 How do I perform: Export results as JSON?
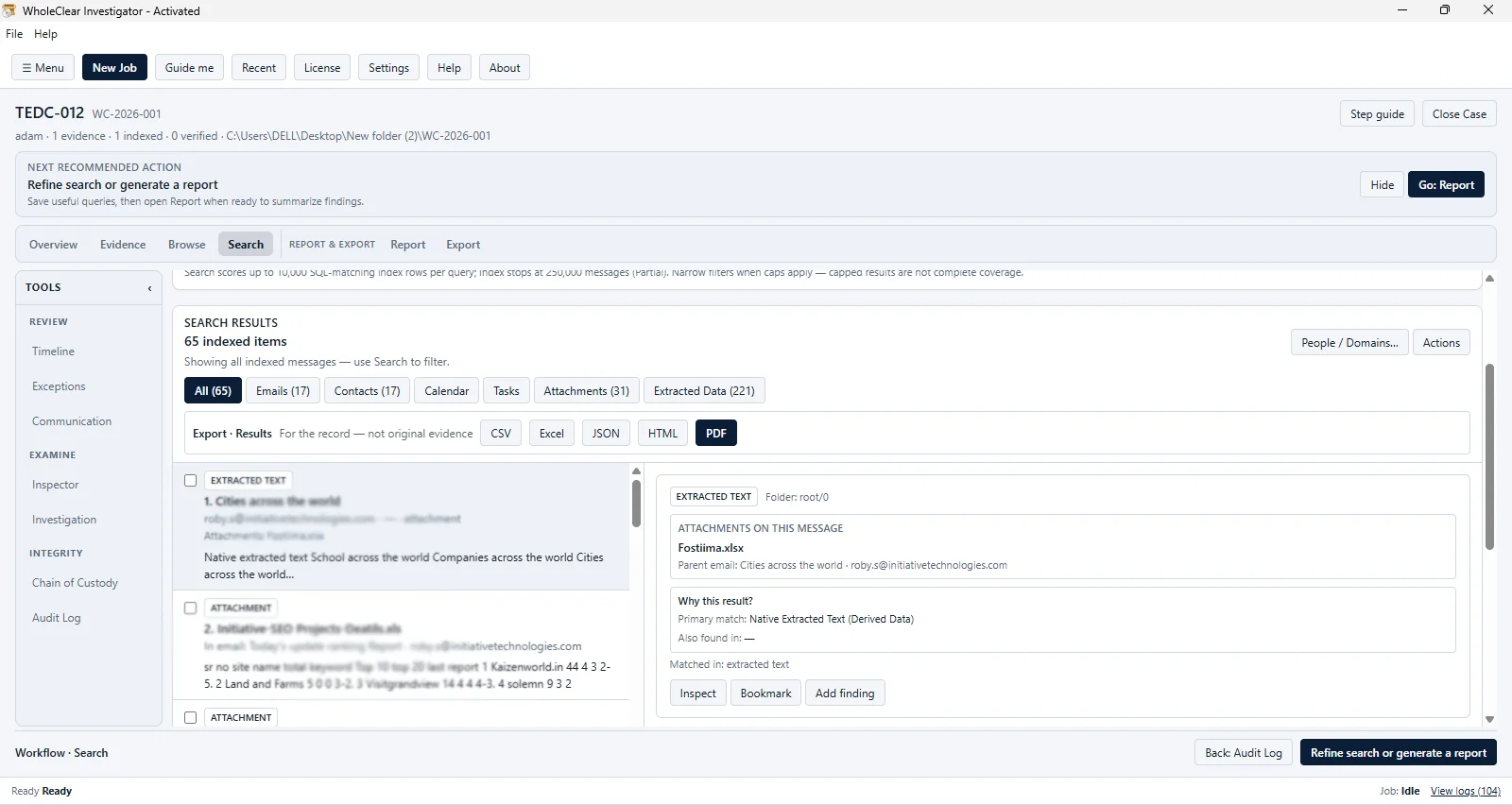(x=606, y=434)
